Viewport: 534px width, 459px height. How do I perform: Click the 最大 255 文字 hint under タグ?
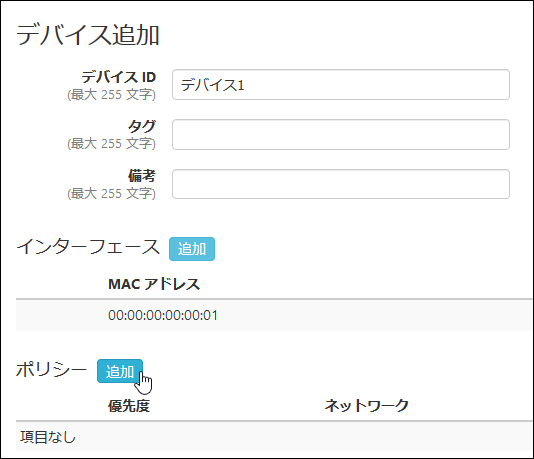coord(112,143)
